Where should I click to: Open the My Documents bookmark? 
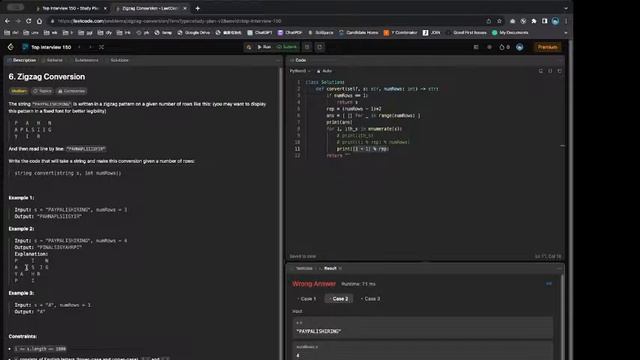(510, 33)
